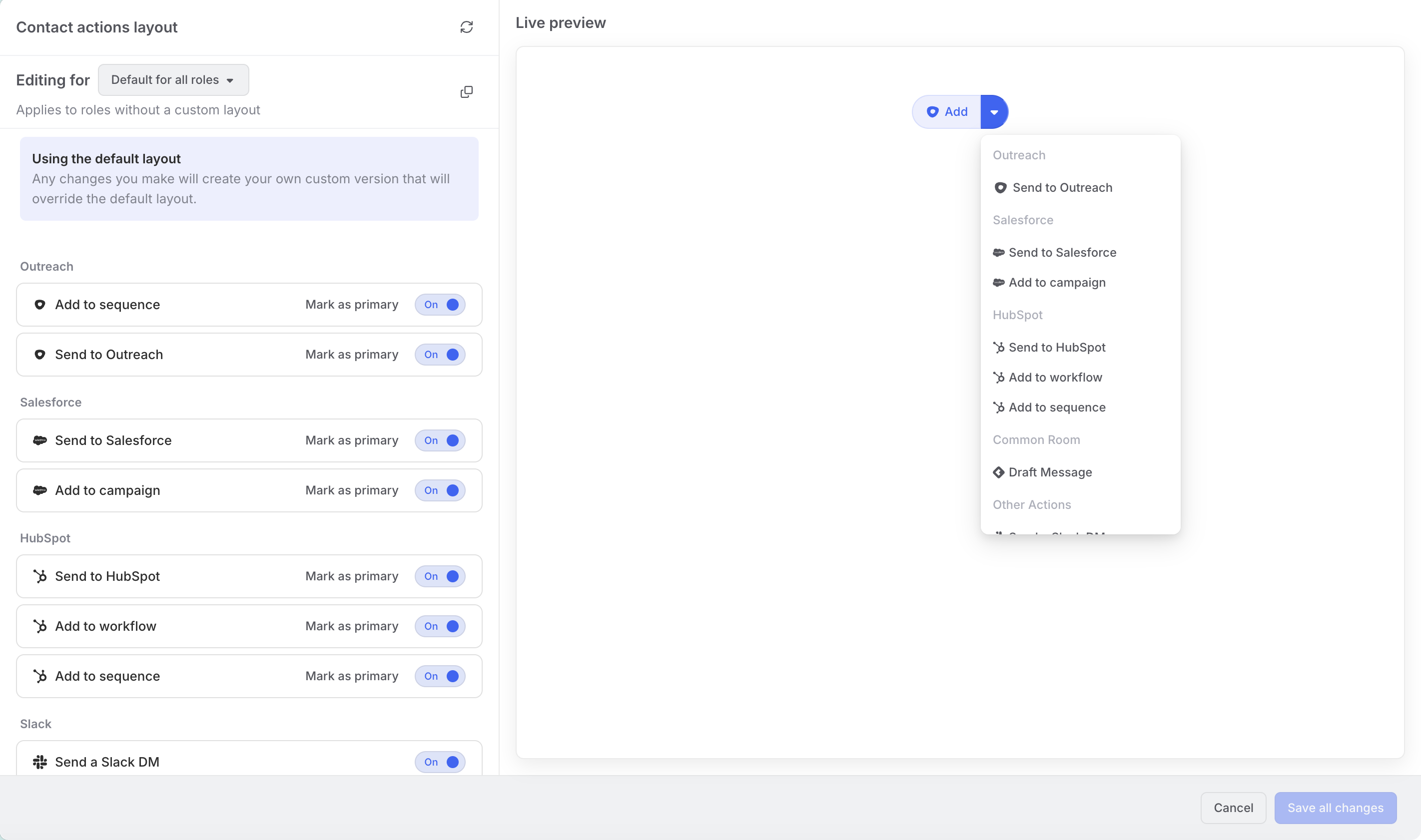Image resolution: width=1421 pixels, height=840 pixels.
Task: Click the copy layout icon
Action: click(466, 92)
